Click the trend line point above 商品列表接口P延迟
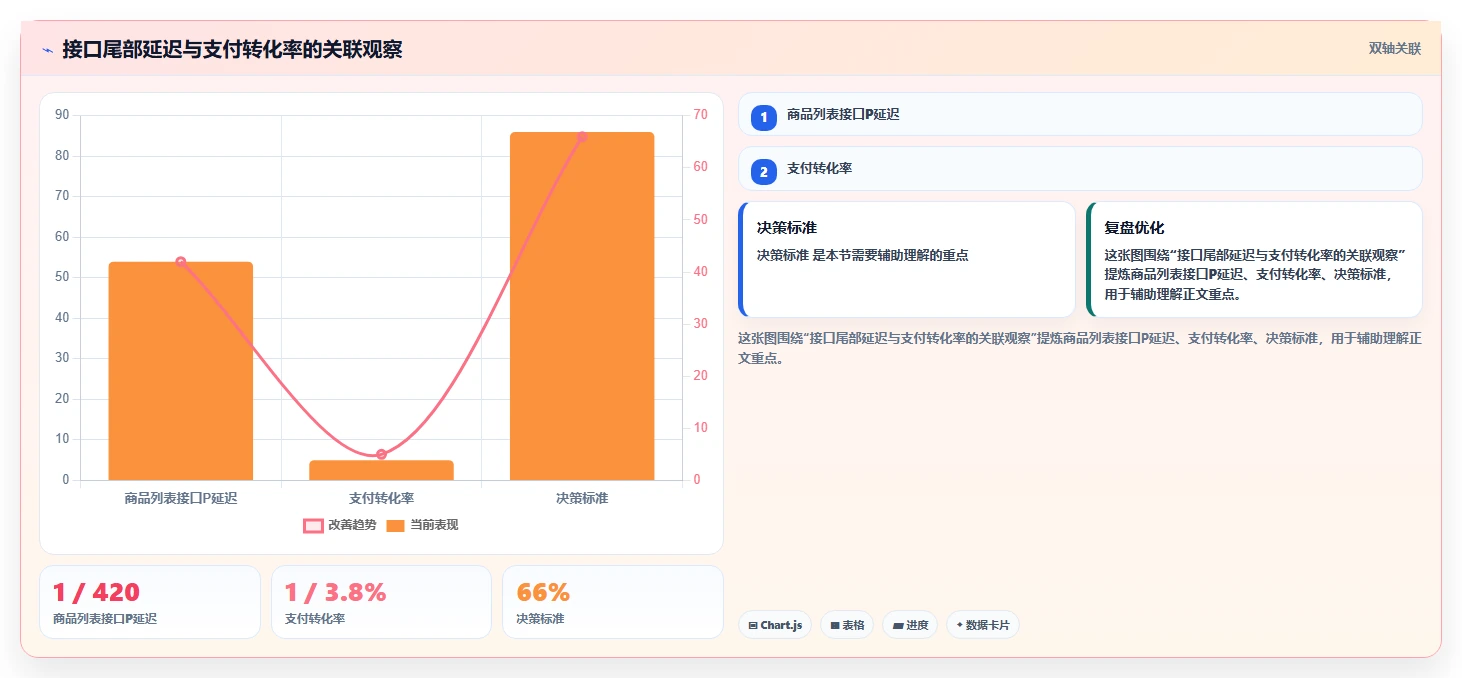Viewport: 1462px width, 678px height. [181, 262]
